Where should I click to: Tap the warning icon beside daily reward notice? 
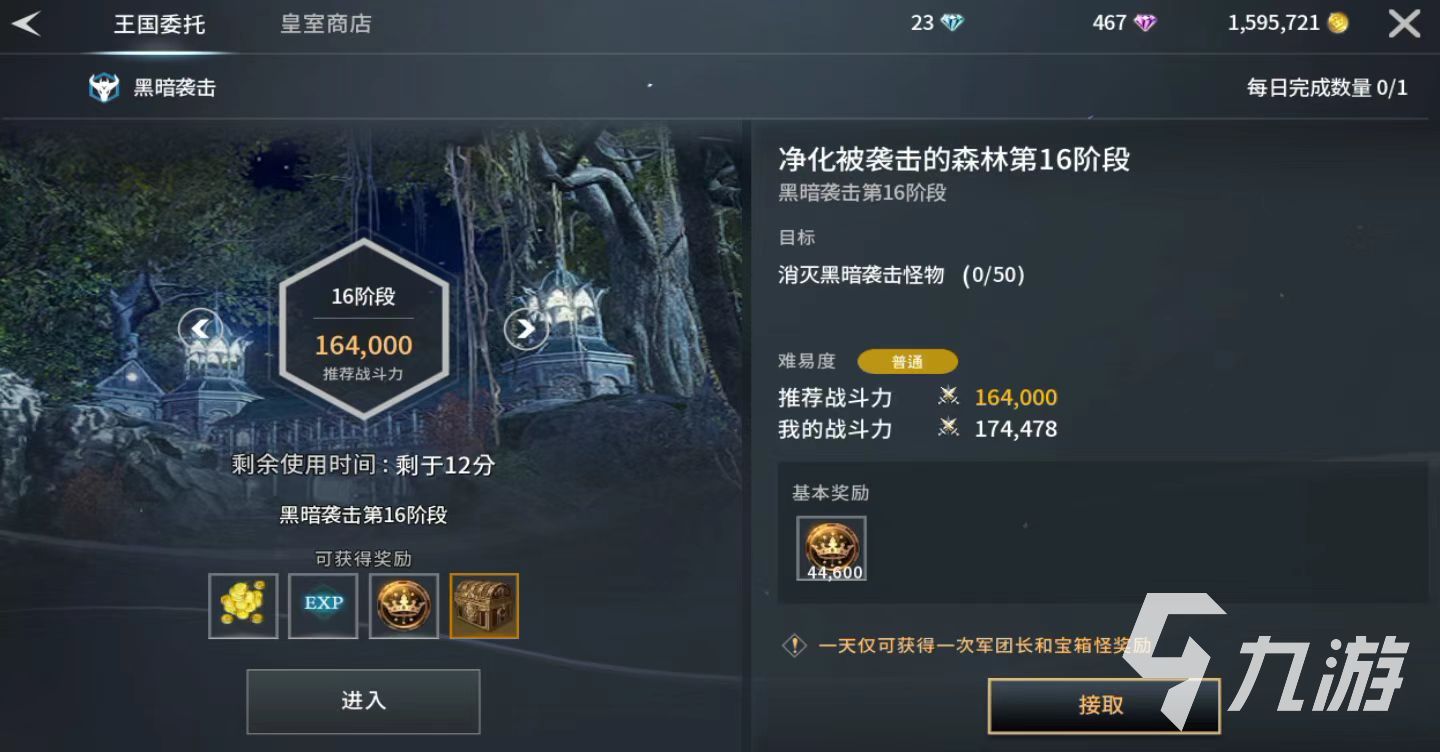coord(794,646)
